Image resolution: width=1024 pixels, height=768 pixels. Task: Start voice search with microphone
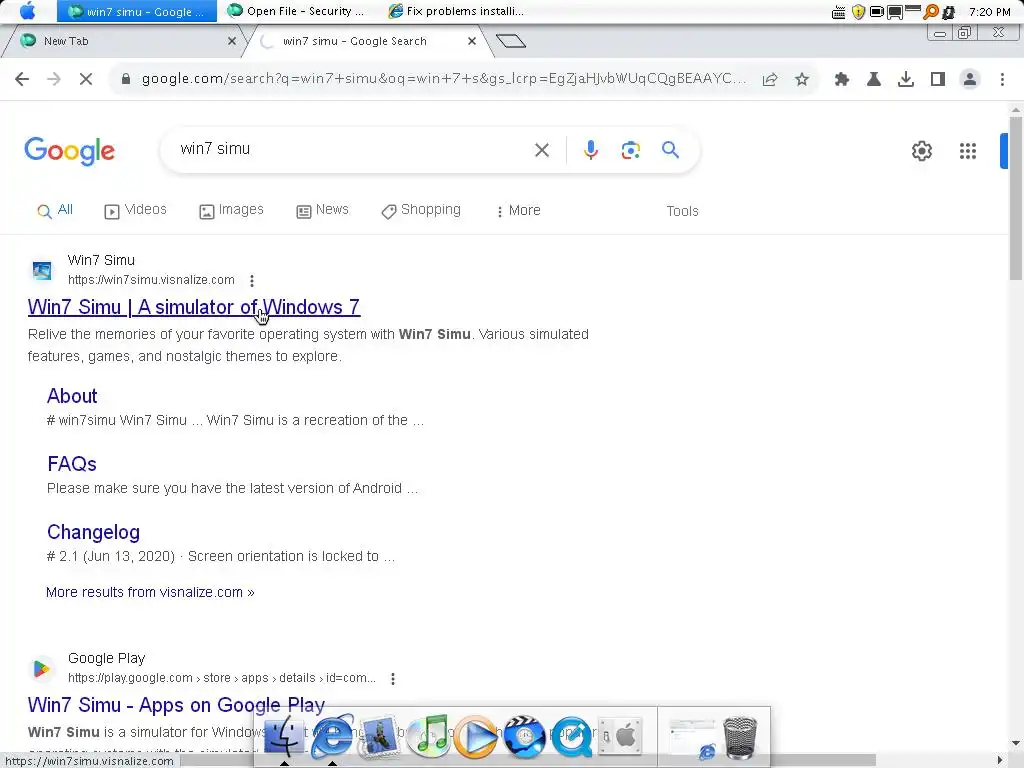point(590,150)
